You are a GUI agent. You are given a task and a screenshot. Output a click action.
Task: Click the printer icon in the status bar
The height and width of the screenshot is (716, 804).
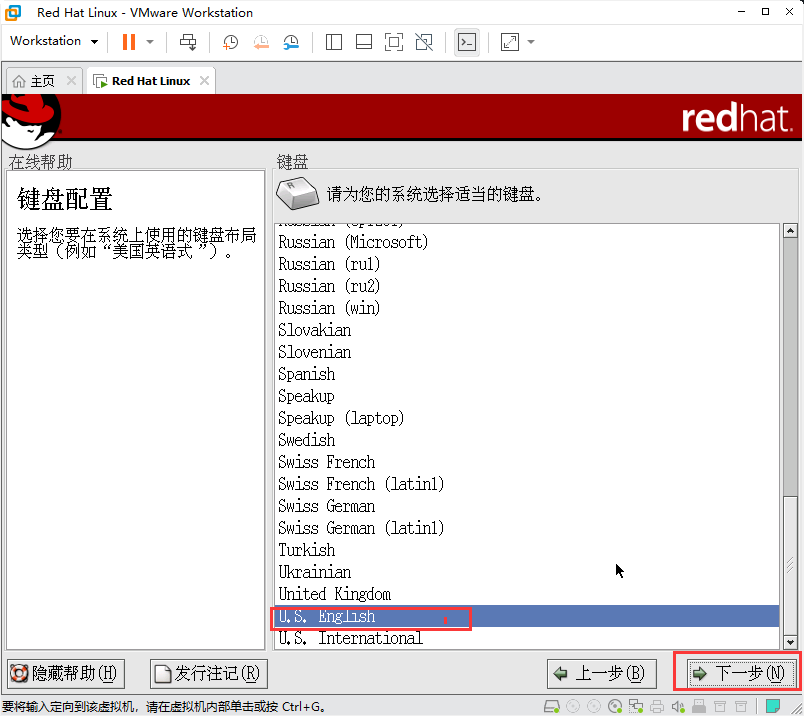(656, 706)
